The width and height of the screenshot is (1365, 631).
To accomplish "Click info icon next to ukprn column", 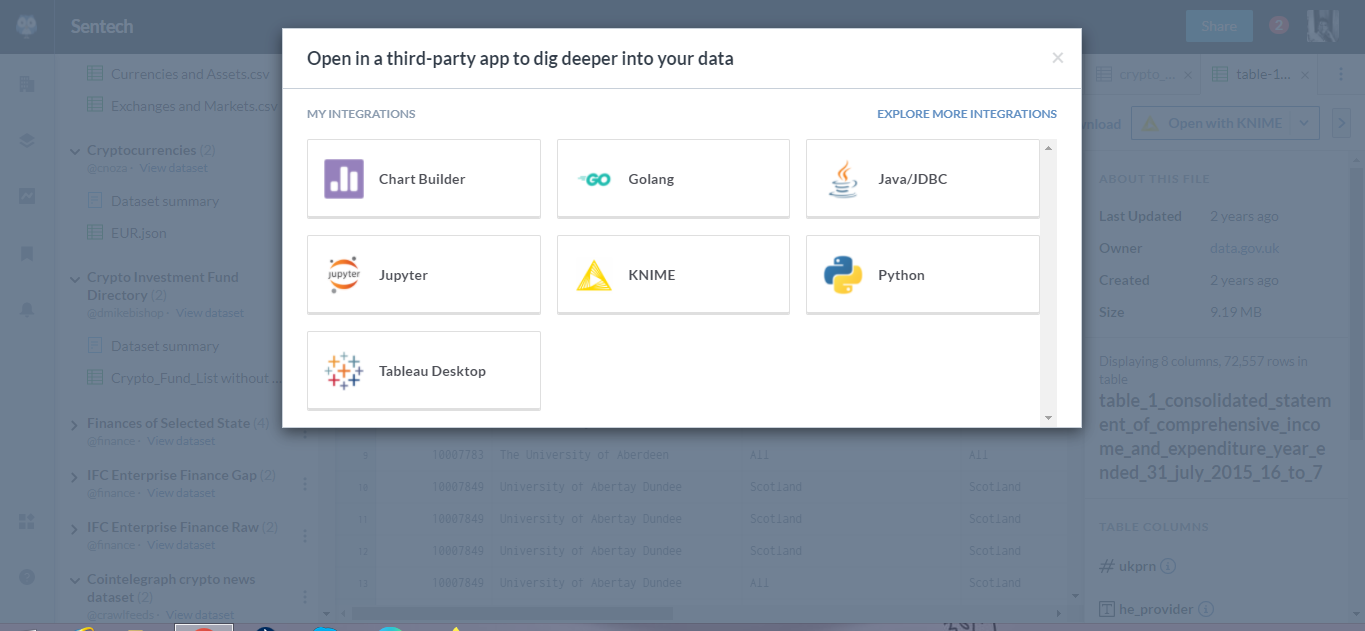I will point(1168,566).
